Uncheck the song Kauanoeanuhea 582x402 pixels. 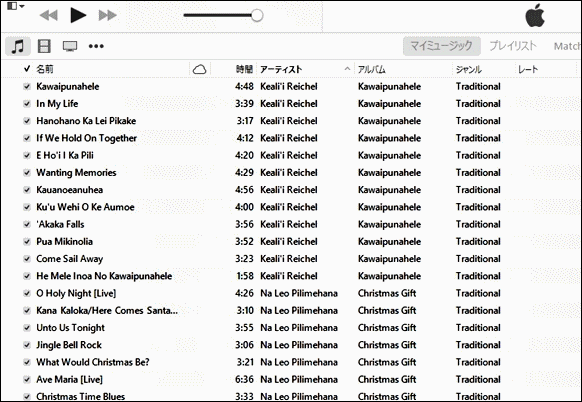pyautogui.click(x=27, y=190)
